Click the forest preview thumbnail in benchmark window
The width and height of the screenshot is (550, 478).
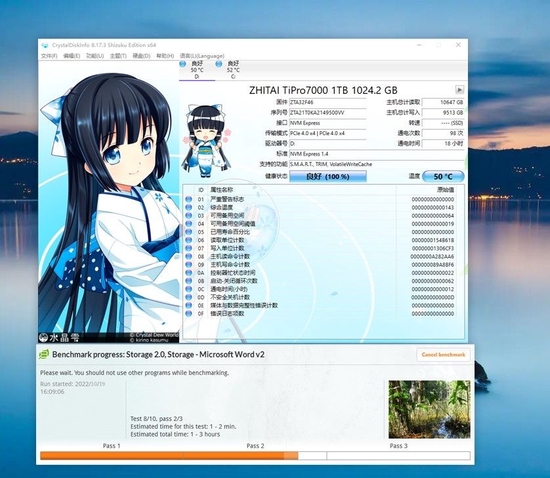click(429, 409)
